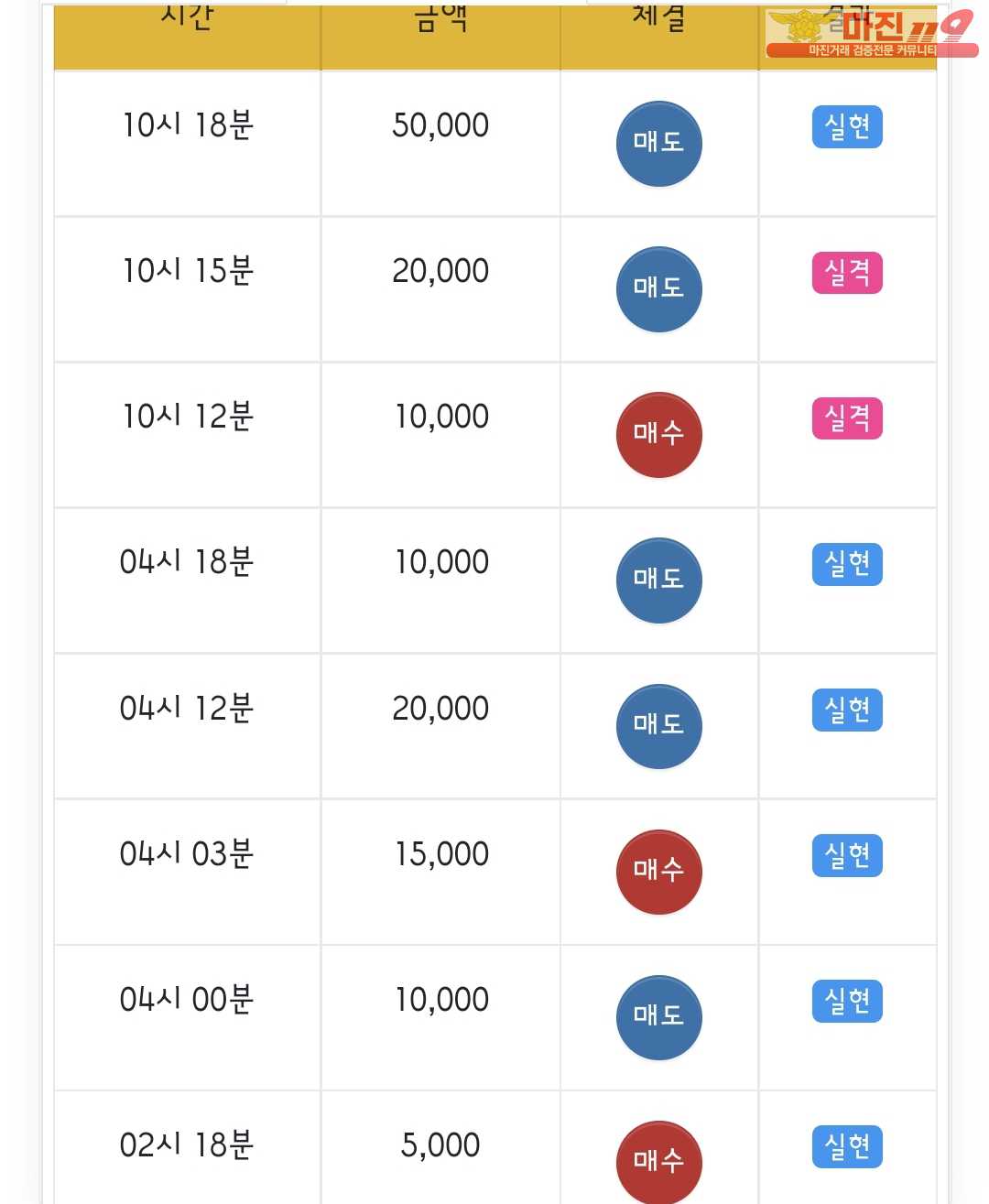Click the 실현 badge in the 04시 18분 row
This screenshot has width=989, height=1204.
(x=847, y=563)
